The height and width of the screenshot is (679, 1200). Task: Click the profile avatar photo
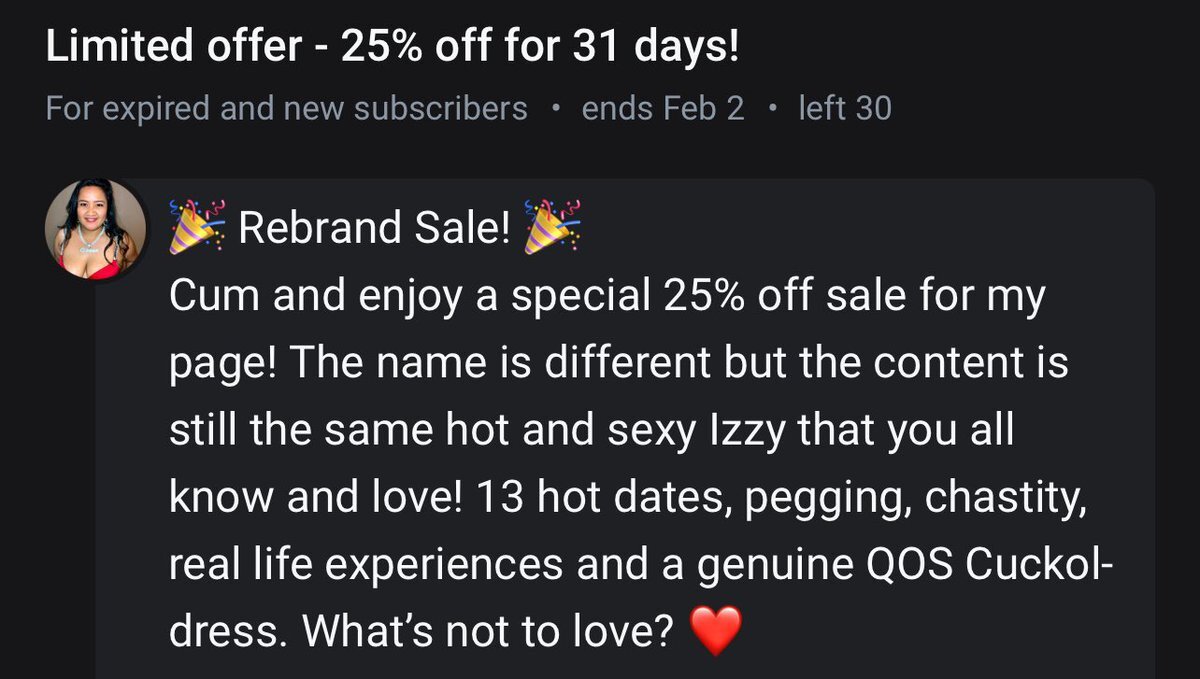point(96,230)
